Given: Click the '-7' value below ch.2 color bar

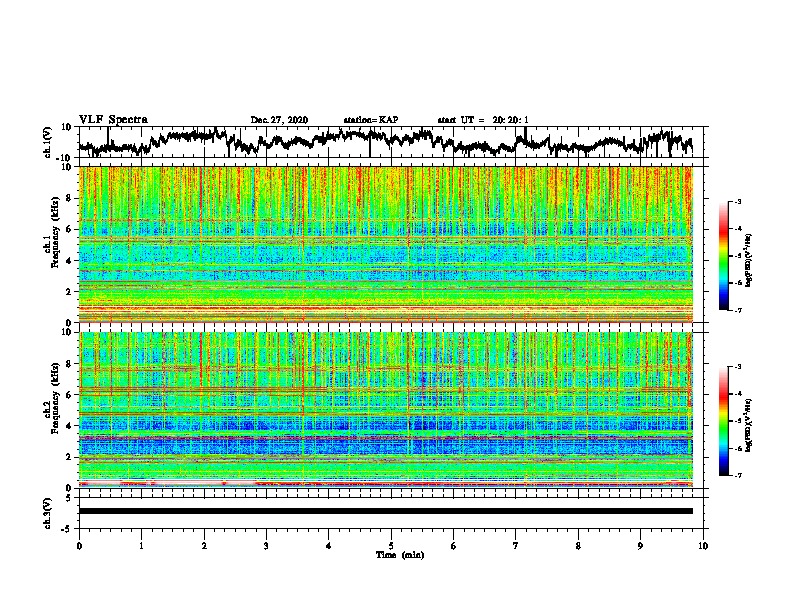Looking at the screenshot, I should (738, 475).
